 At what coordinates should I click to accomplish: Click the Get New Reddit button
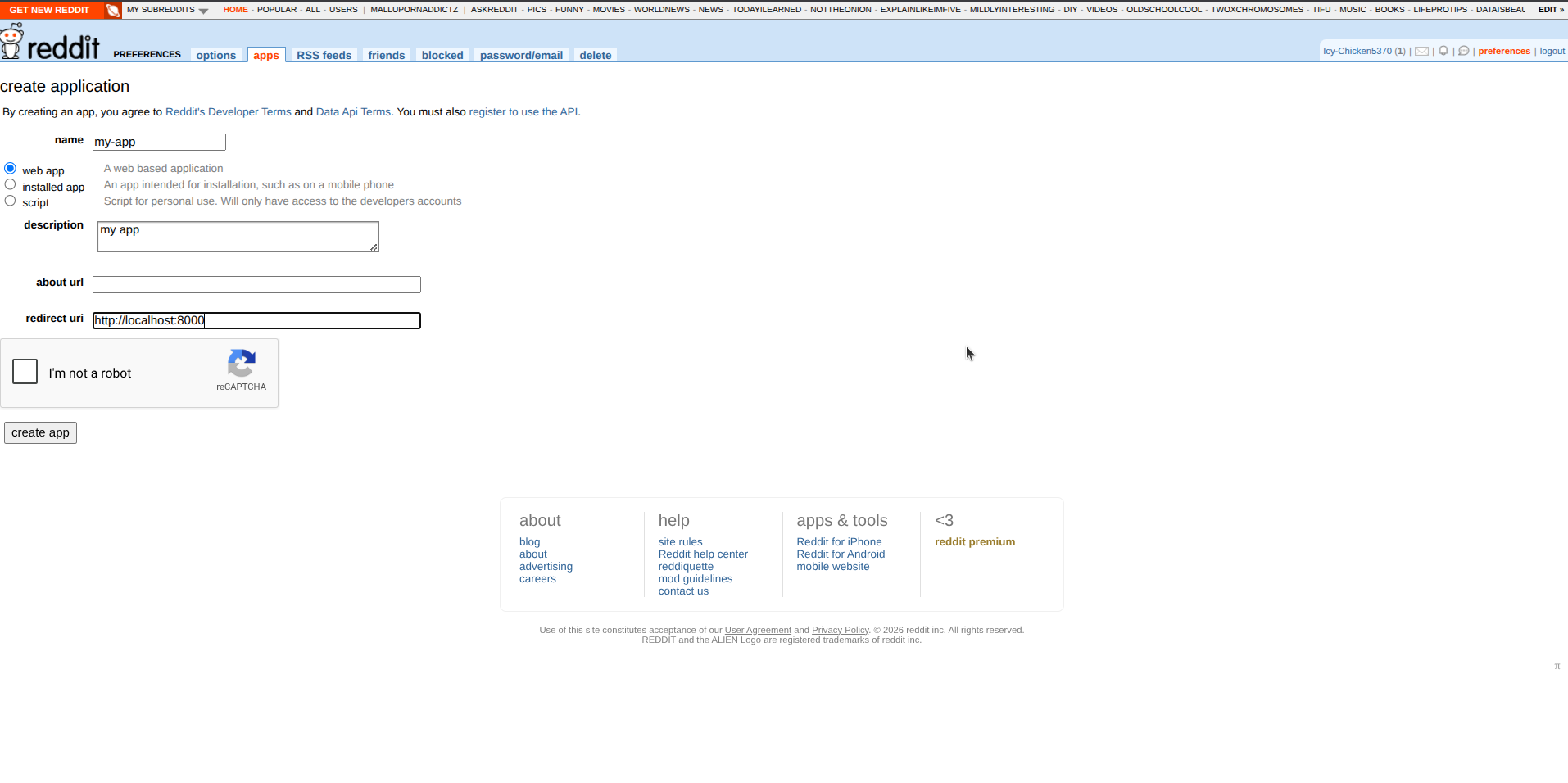click(x=49, y=10)
